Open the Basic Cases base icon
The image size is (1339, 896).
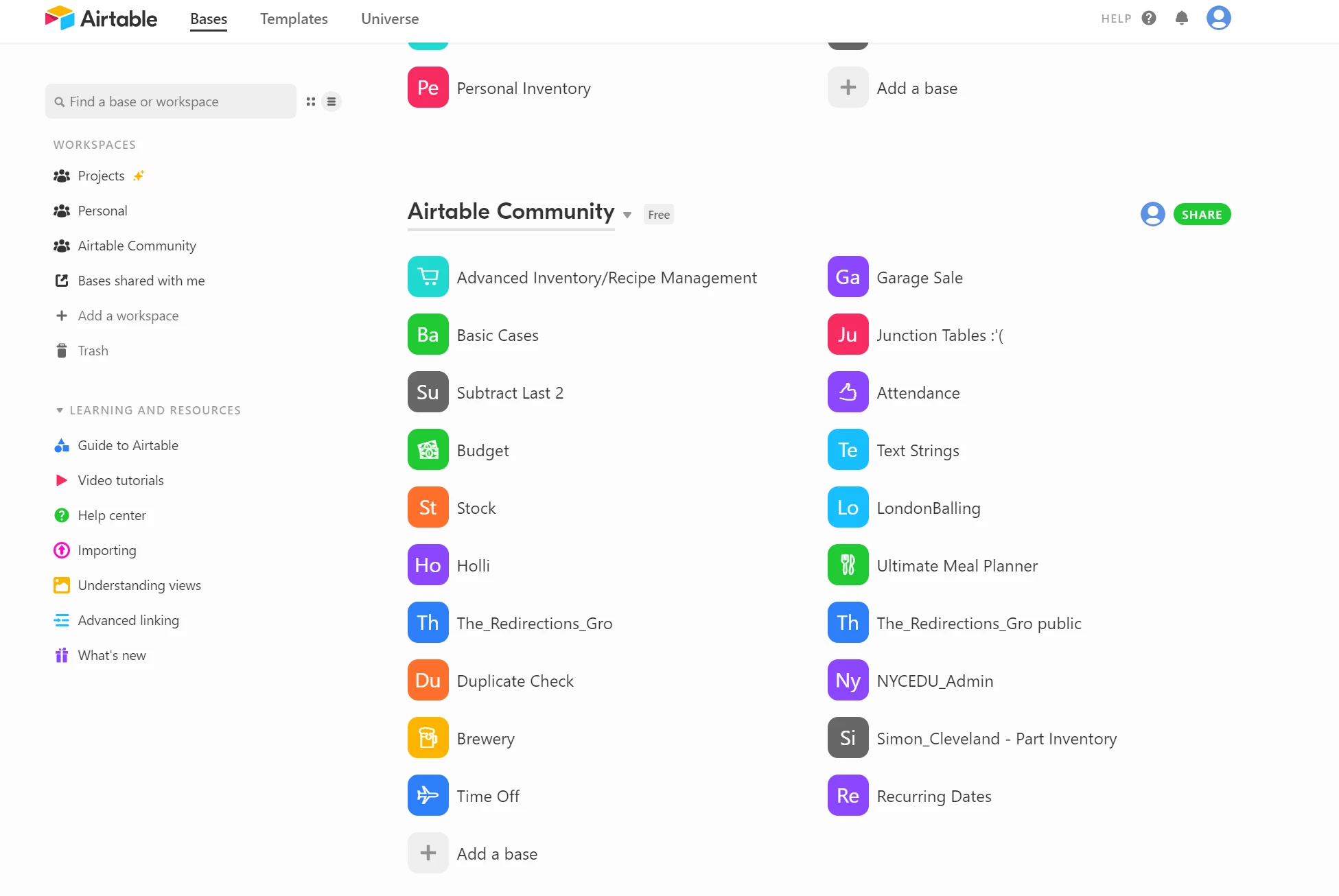428,334
